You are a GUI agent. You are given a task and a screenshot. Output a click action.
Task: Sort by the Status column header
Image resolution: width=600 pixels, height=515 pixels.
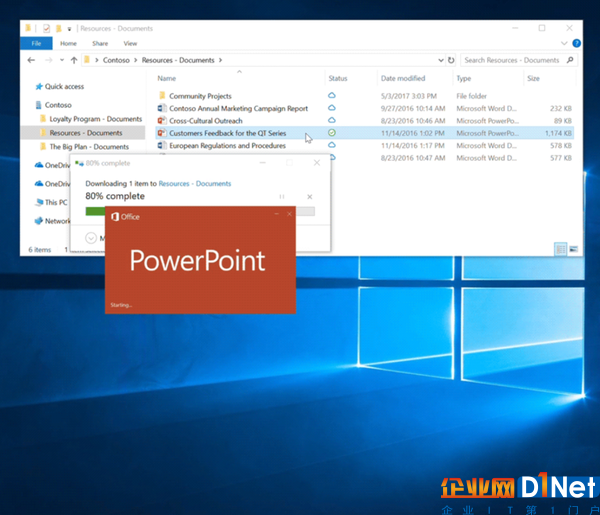[338, 78]
